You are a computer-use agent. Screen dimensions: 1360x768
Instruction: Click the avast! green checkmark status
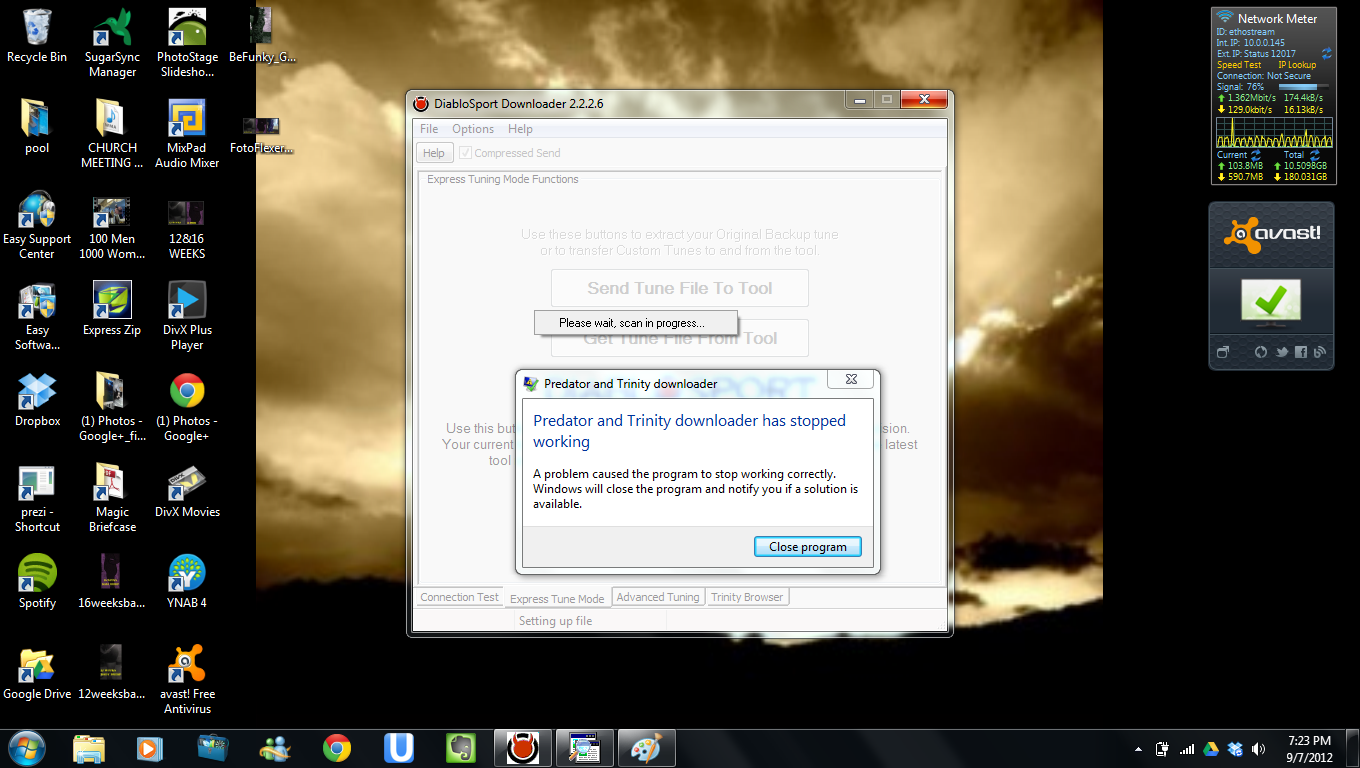[x=1270, y=300]
